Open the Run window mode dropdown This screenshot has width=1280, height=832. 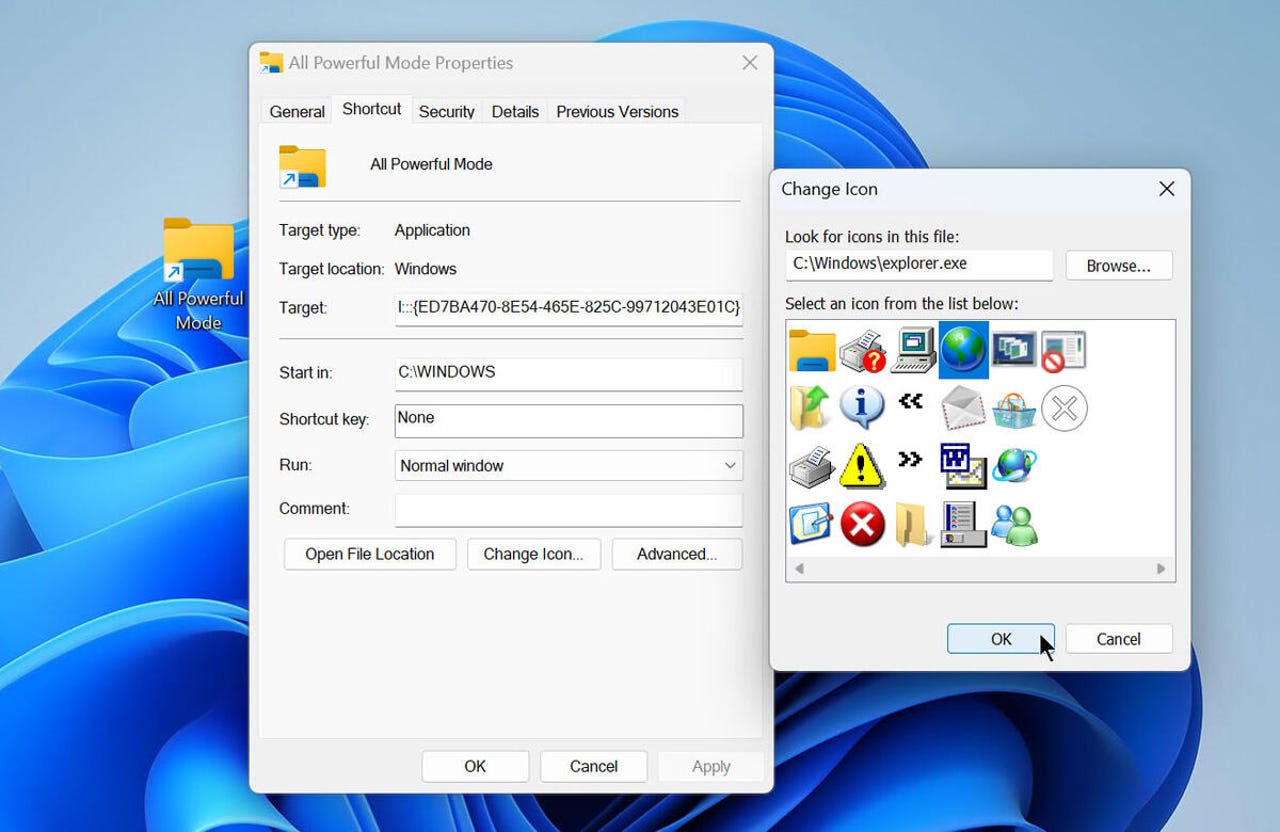(569, 465)
